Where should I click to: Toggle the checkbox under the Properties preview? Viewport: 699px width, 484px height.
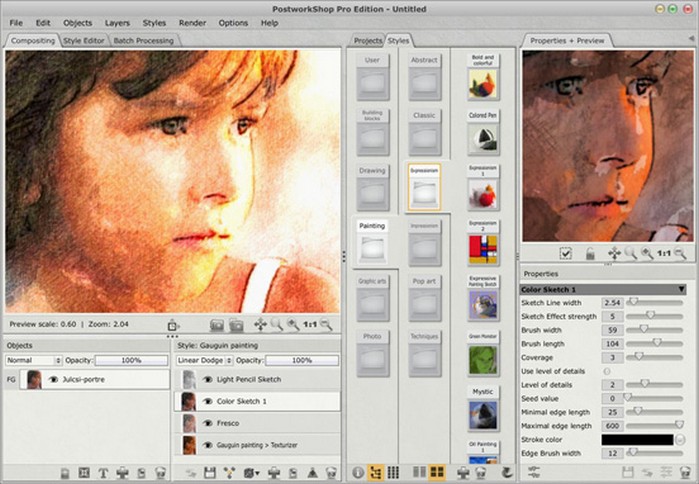tap(565, 254)
